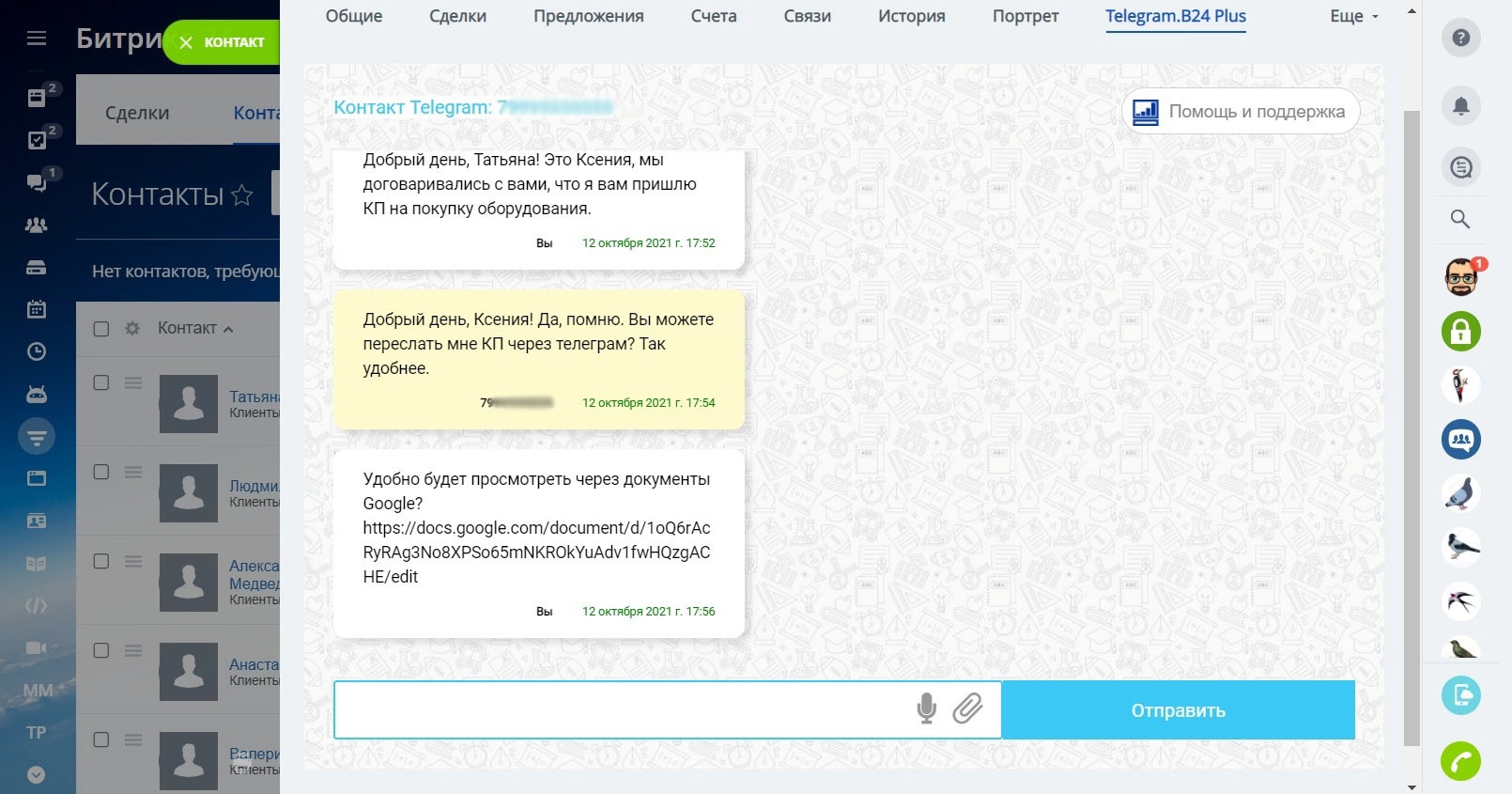1512x794 pixels.
Task: Click Анастасия's avatar thumbnail
Action: click(189, 672)
